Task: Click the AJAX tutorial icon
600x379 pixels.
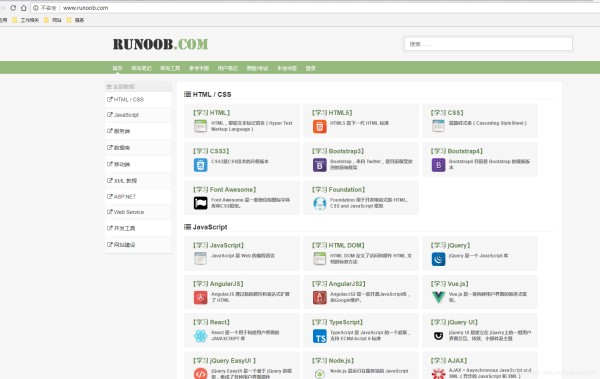Action: [438, 373]
